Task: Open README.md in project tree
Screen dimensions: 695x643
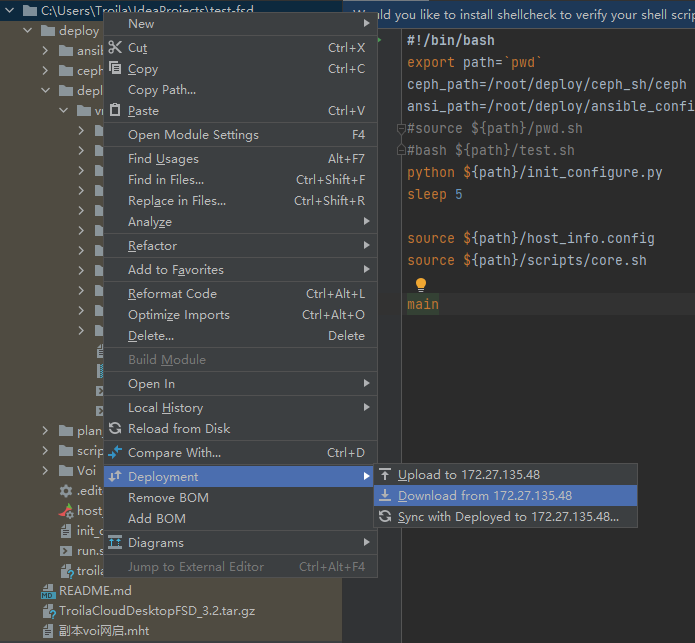Action: tap(95, 591)
